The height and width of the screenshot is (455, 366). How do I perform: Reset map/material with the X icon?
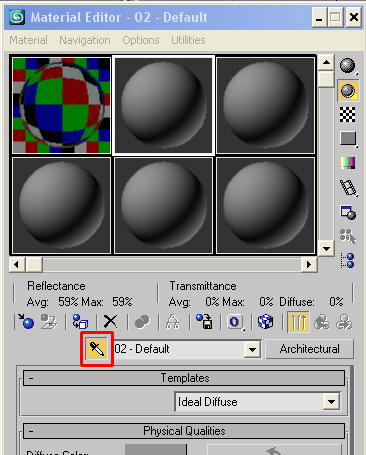(110, 322)
